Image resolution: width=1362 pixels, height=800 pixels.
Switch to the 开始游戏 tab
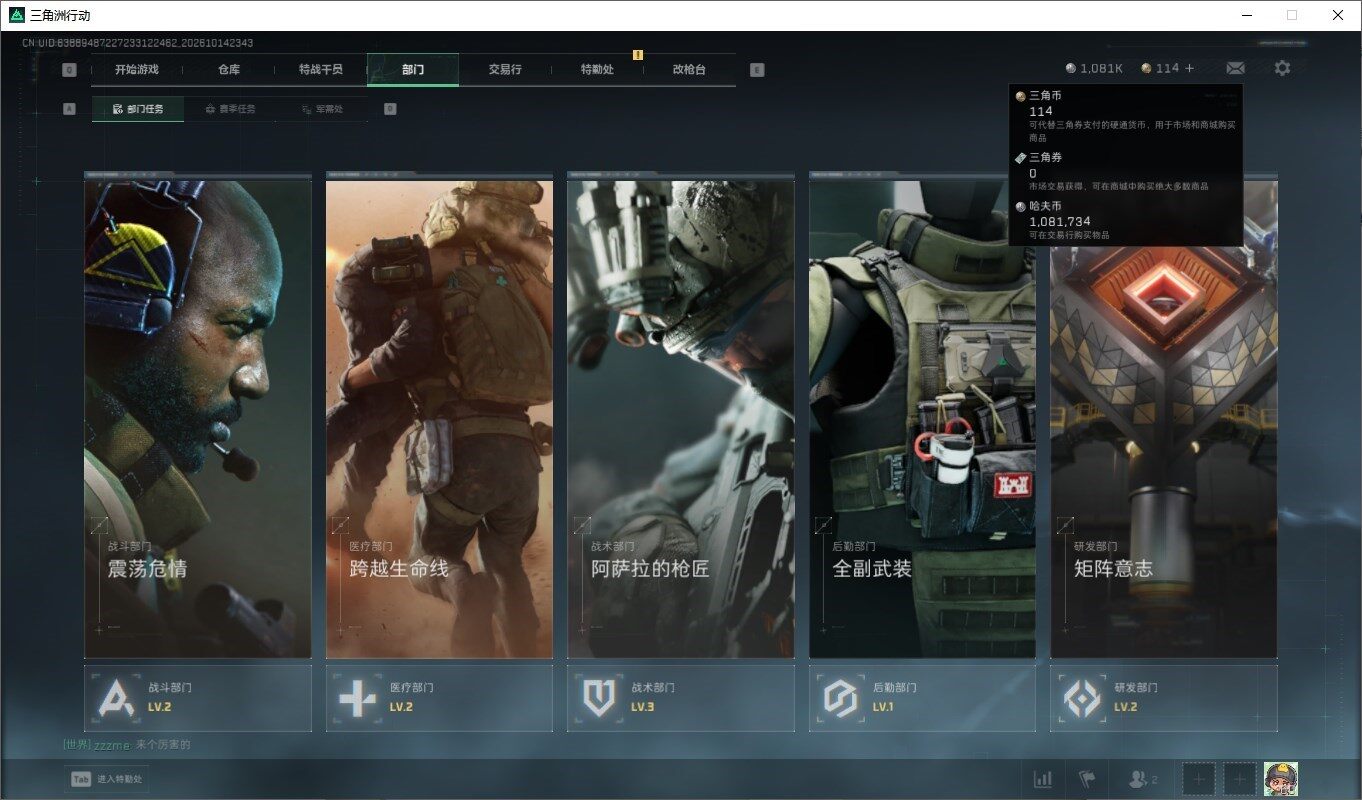coord(137,69)
